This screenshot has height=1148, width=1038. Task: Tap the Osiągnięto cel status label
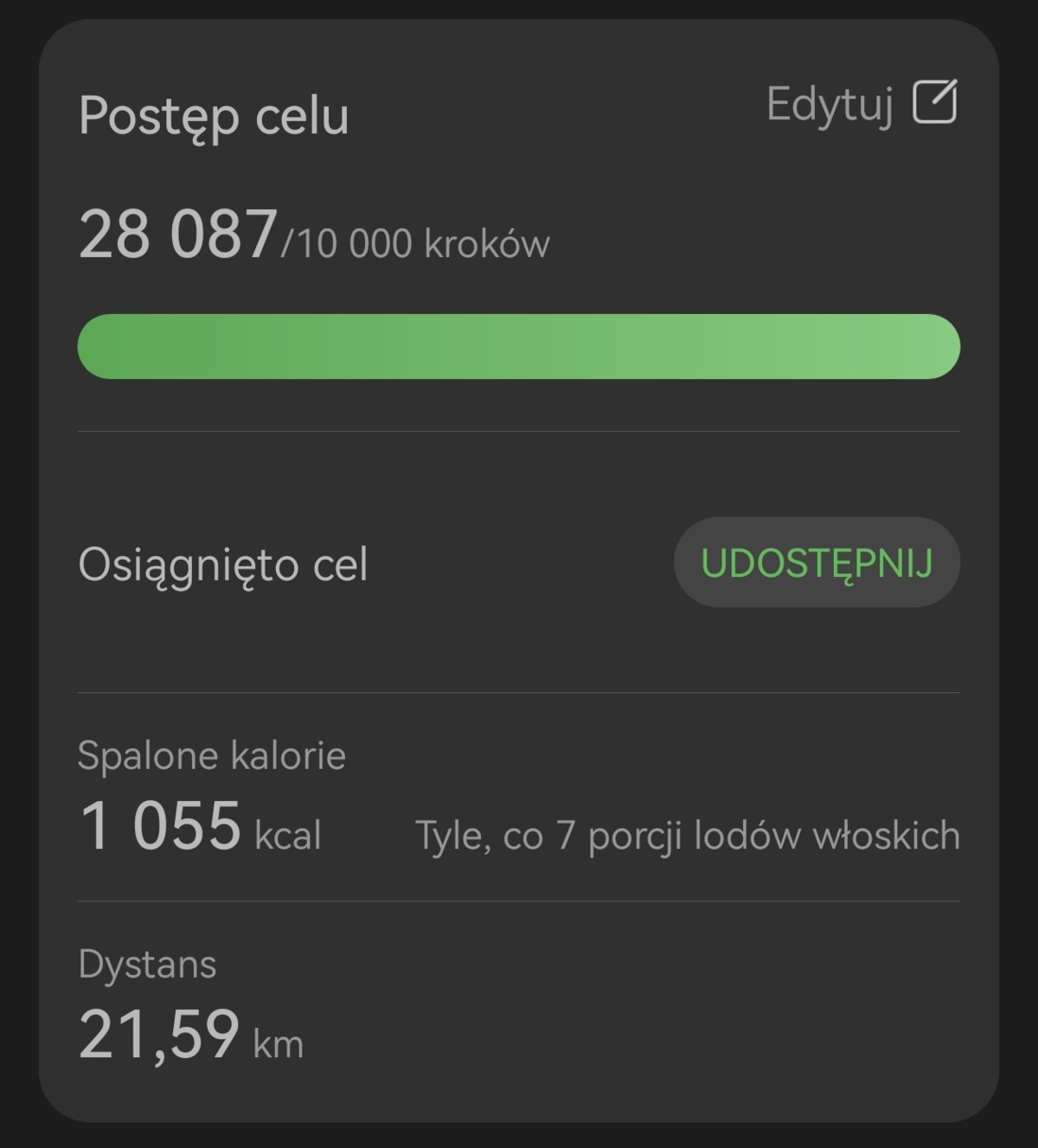[223, 566]
